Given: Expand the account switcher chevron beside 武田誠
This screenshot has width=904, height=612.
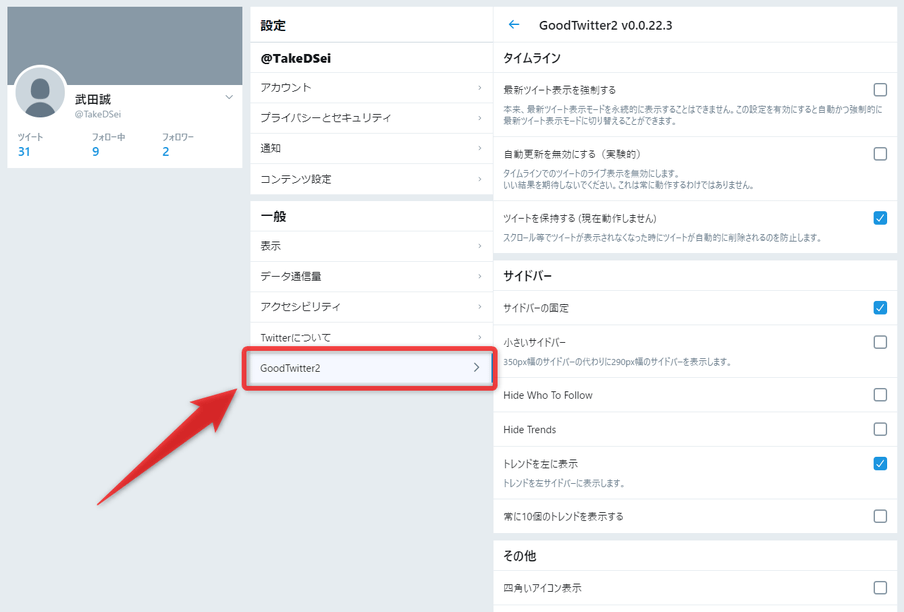Looking at the screenshot, I should coord(229,97).
